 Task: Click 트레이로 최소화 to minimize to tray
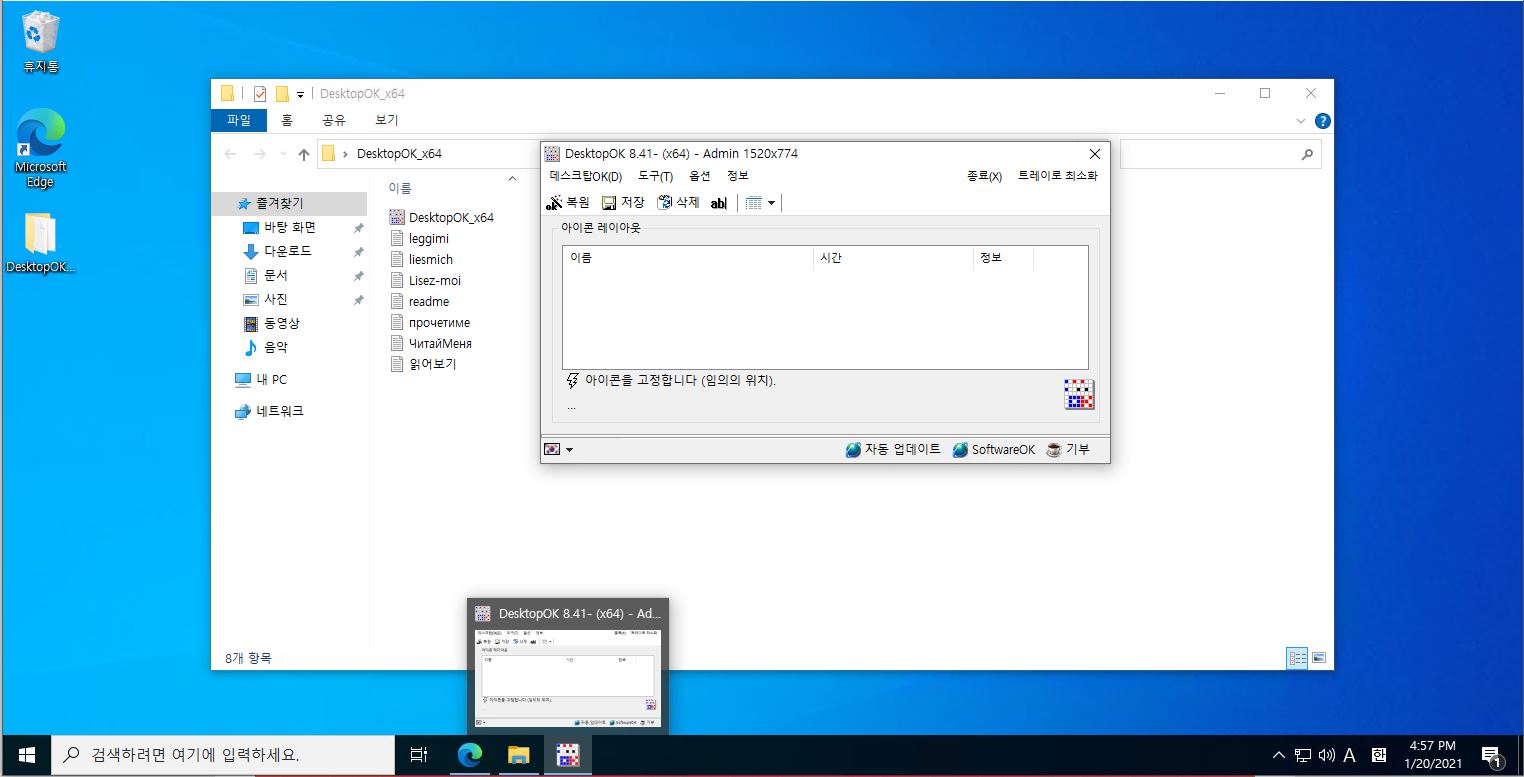click(x=1057, y=174)
